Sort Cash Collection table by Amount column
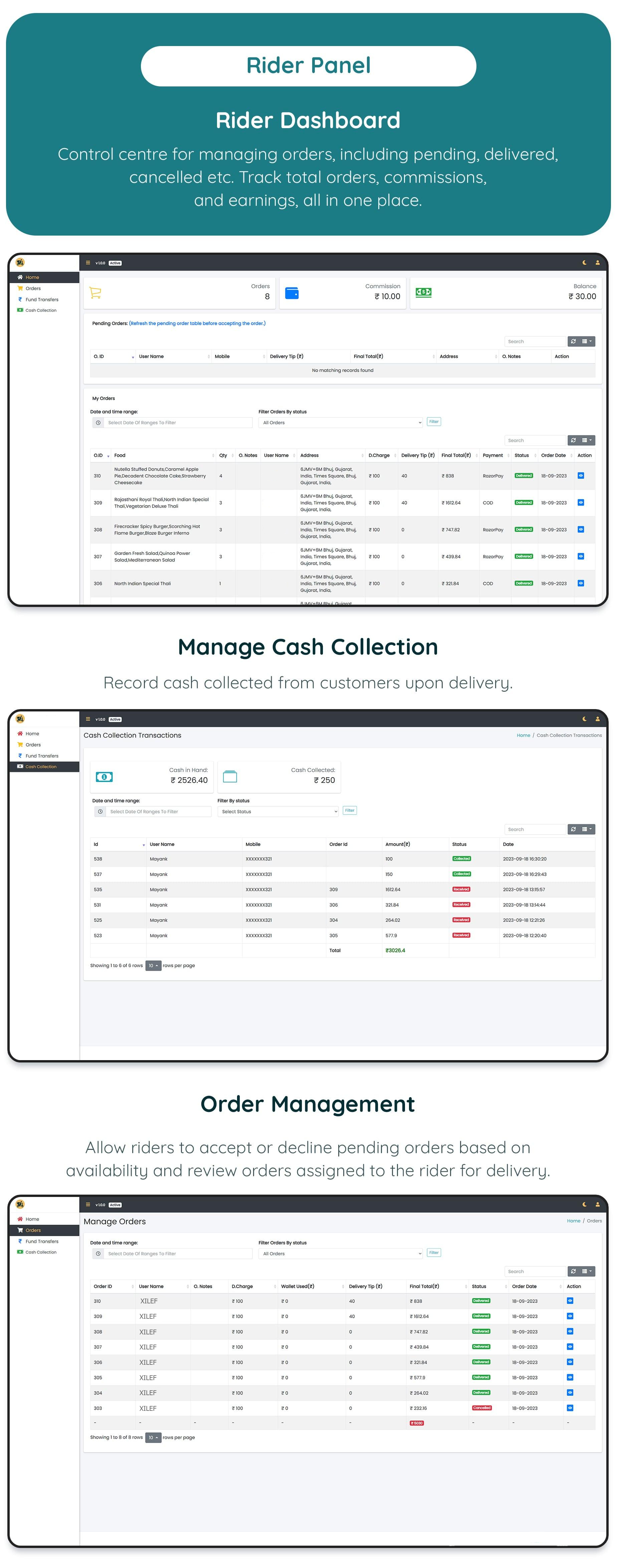This screenshot has width=617, height=1568. 397,844
